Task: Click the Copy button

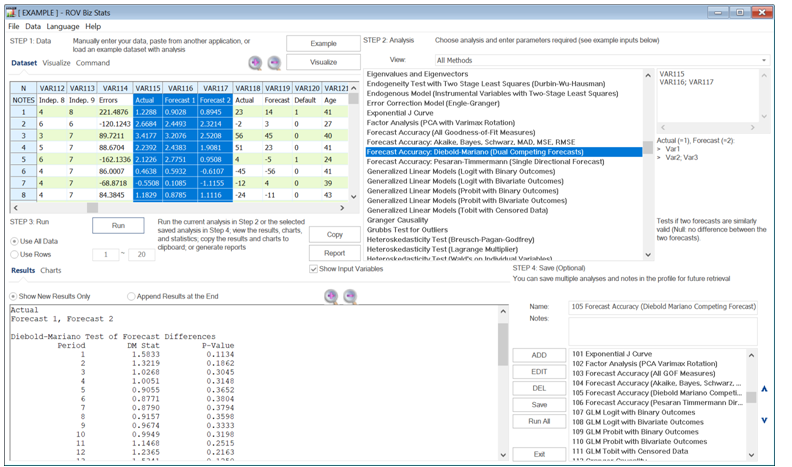Action: (334, 235)
